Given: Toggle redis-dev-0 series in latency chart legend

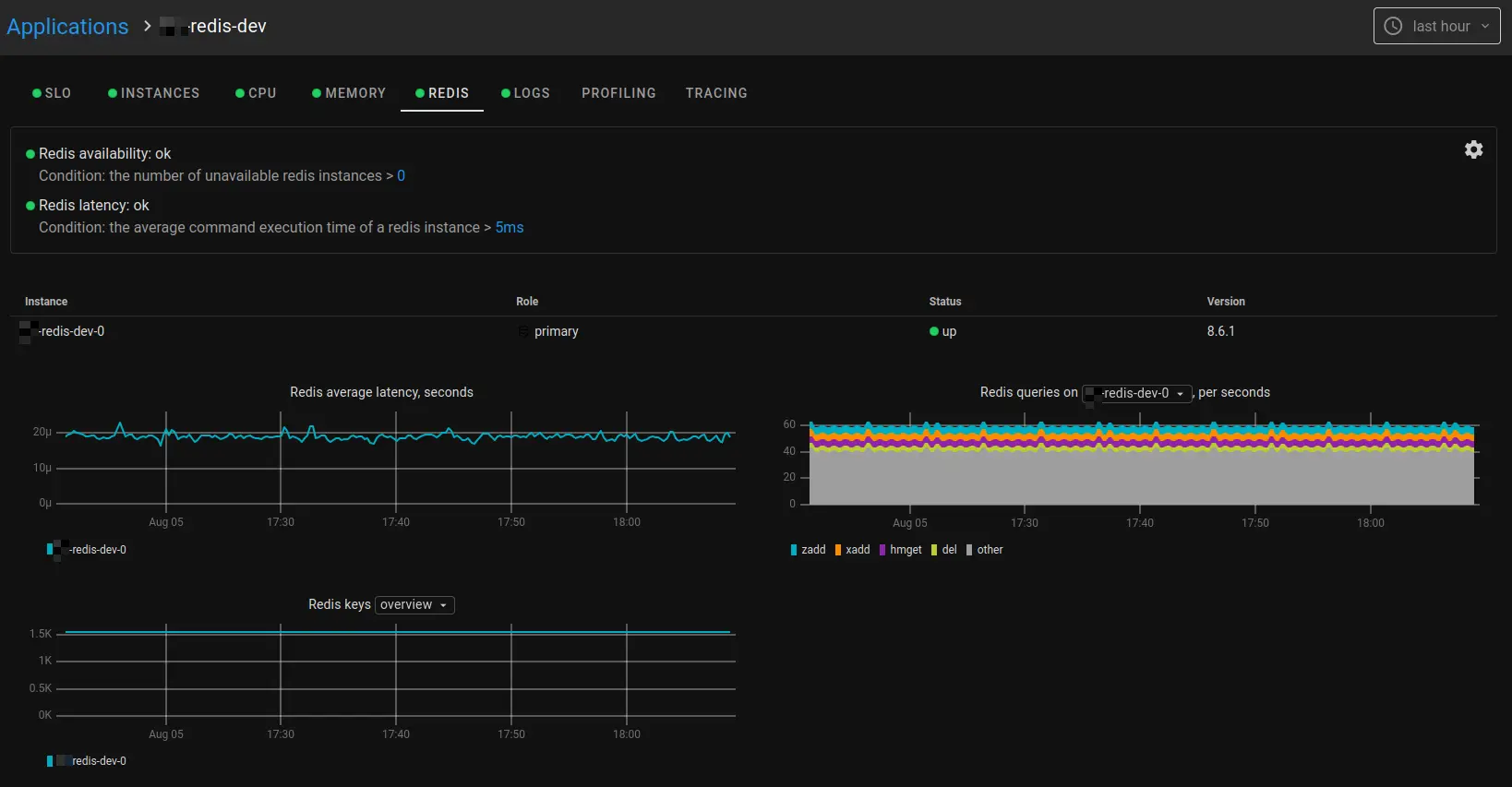Looking at the screenshot, I should (x=87, y=550).
